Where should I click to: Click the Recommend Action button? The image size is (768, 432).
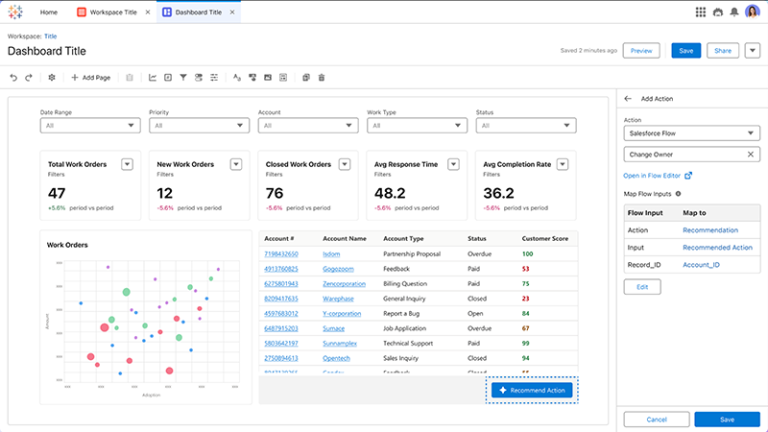(x=532, y=389)
